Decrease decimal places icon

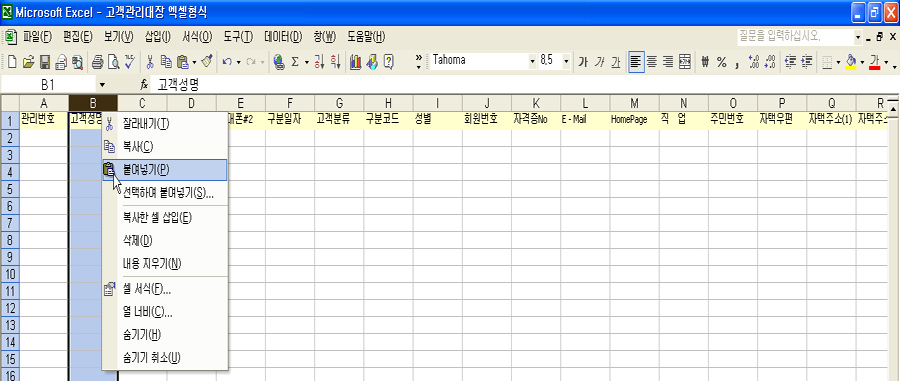tap(770, 61)
